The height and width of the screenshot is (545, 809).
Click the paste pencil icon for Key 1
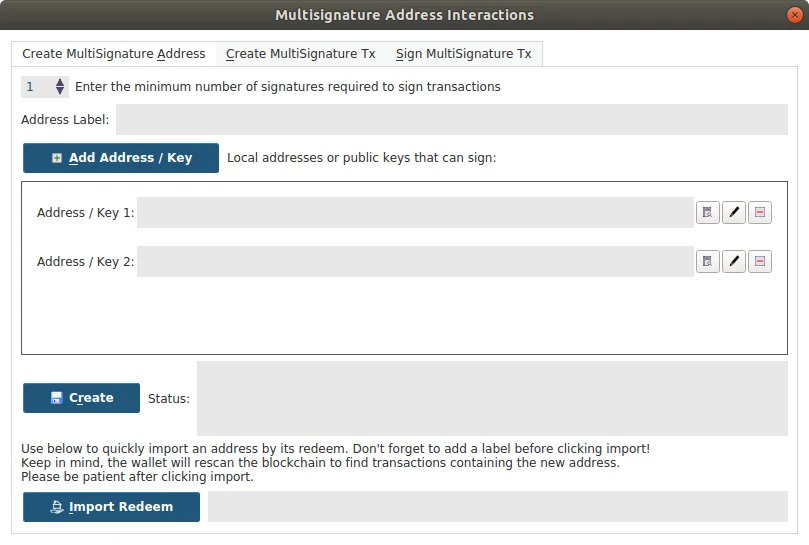coord(734,212)
